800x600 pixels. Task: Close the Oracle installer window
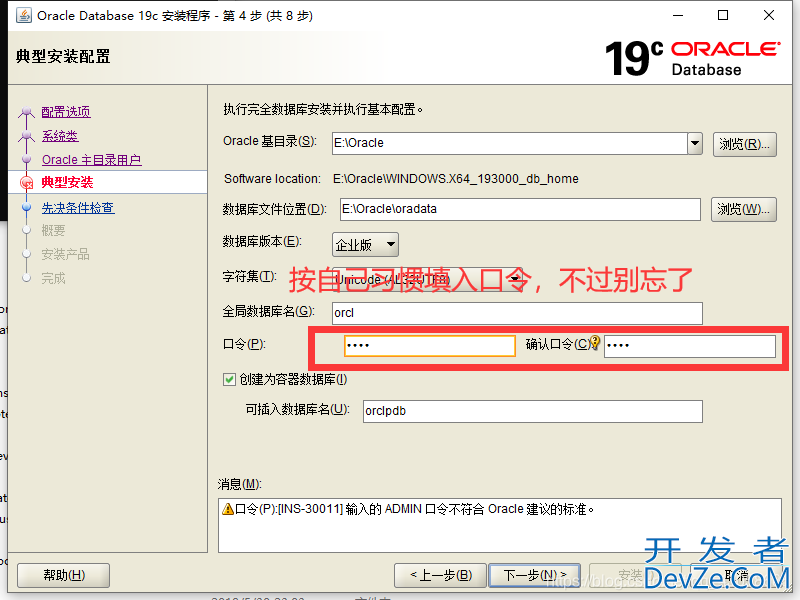[768, 15]
